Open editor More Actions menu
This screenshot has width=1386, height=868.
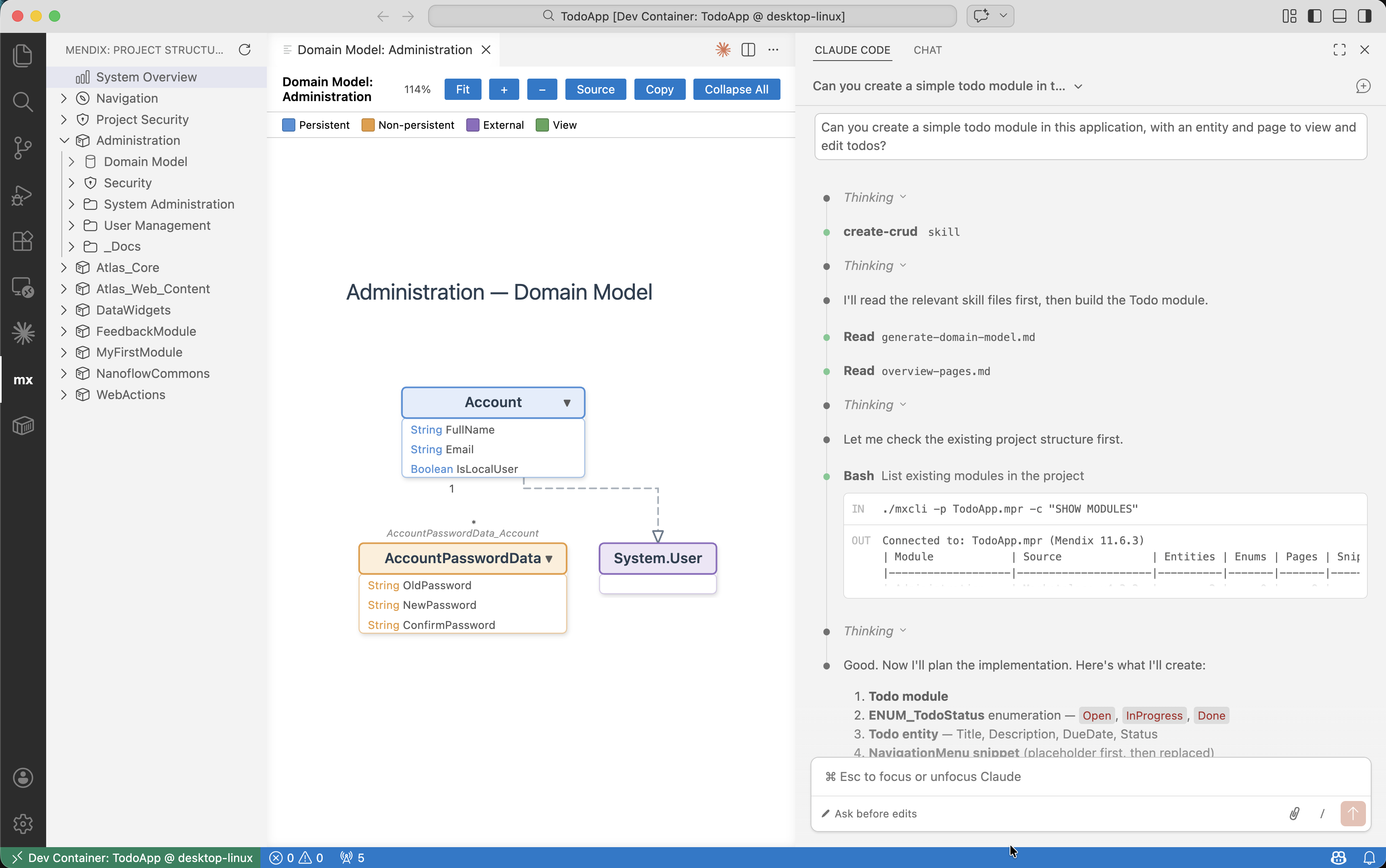point(773,50)
